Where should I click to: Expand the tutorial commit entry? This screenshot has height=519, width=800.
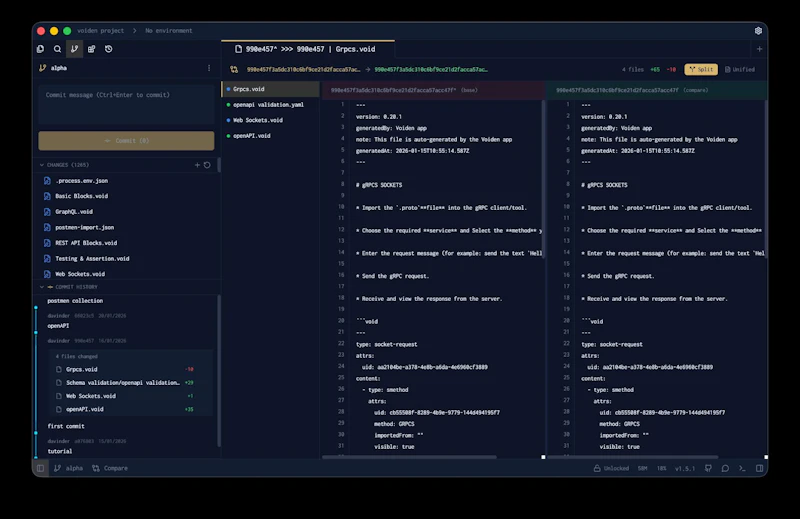point(60,451)
